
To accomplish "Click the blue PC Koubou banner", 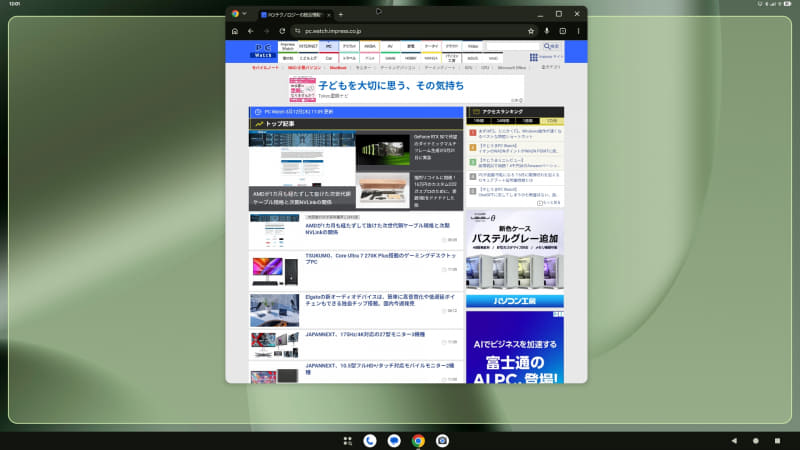I will pos(515,301).
